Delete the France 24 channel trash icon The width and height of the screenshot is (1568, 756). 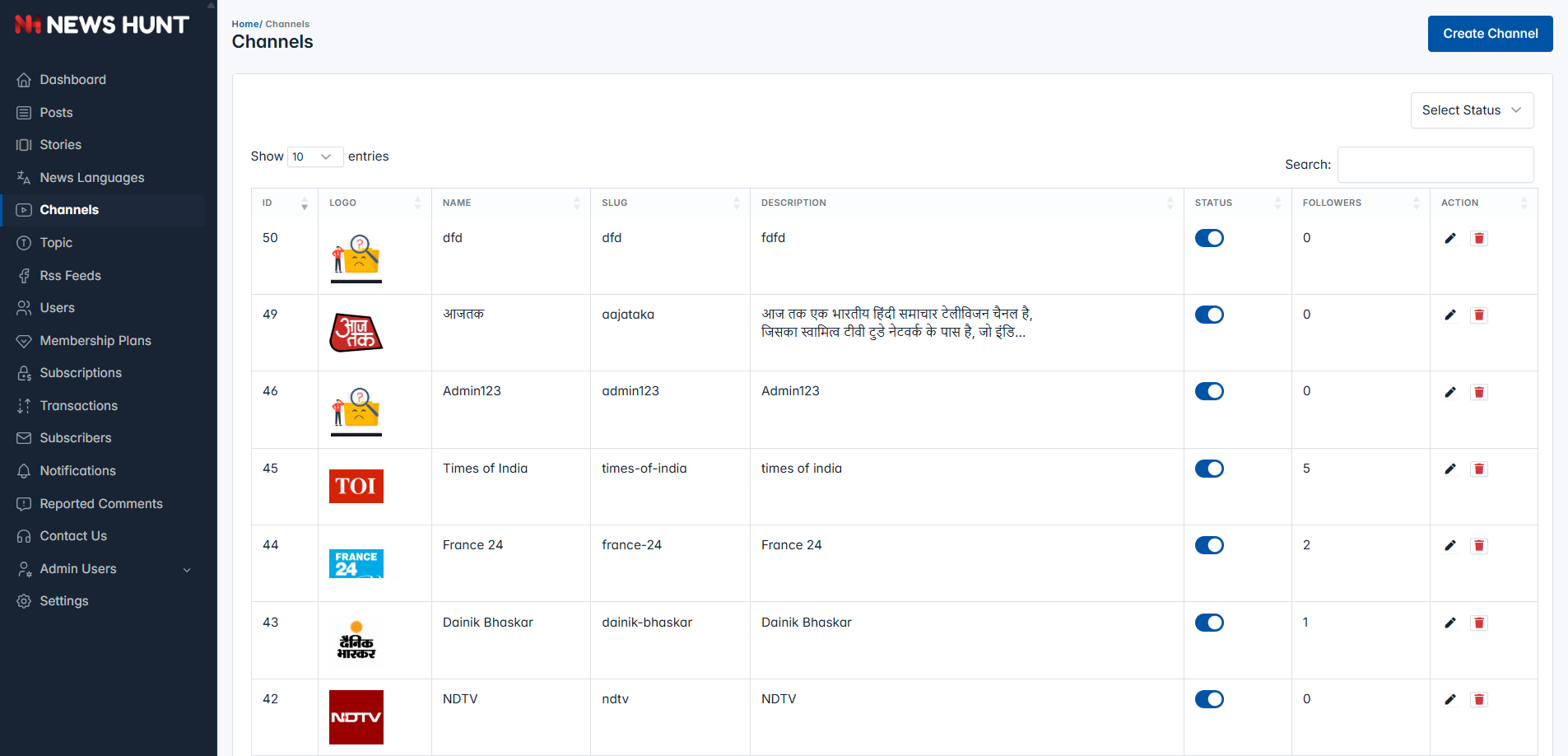[1479, 545]
